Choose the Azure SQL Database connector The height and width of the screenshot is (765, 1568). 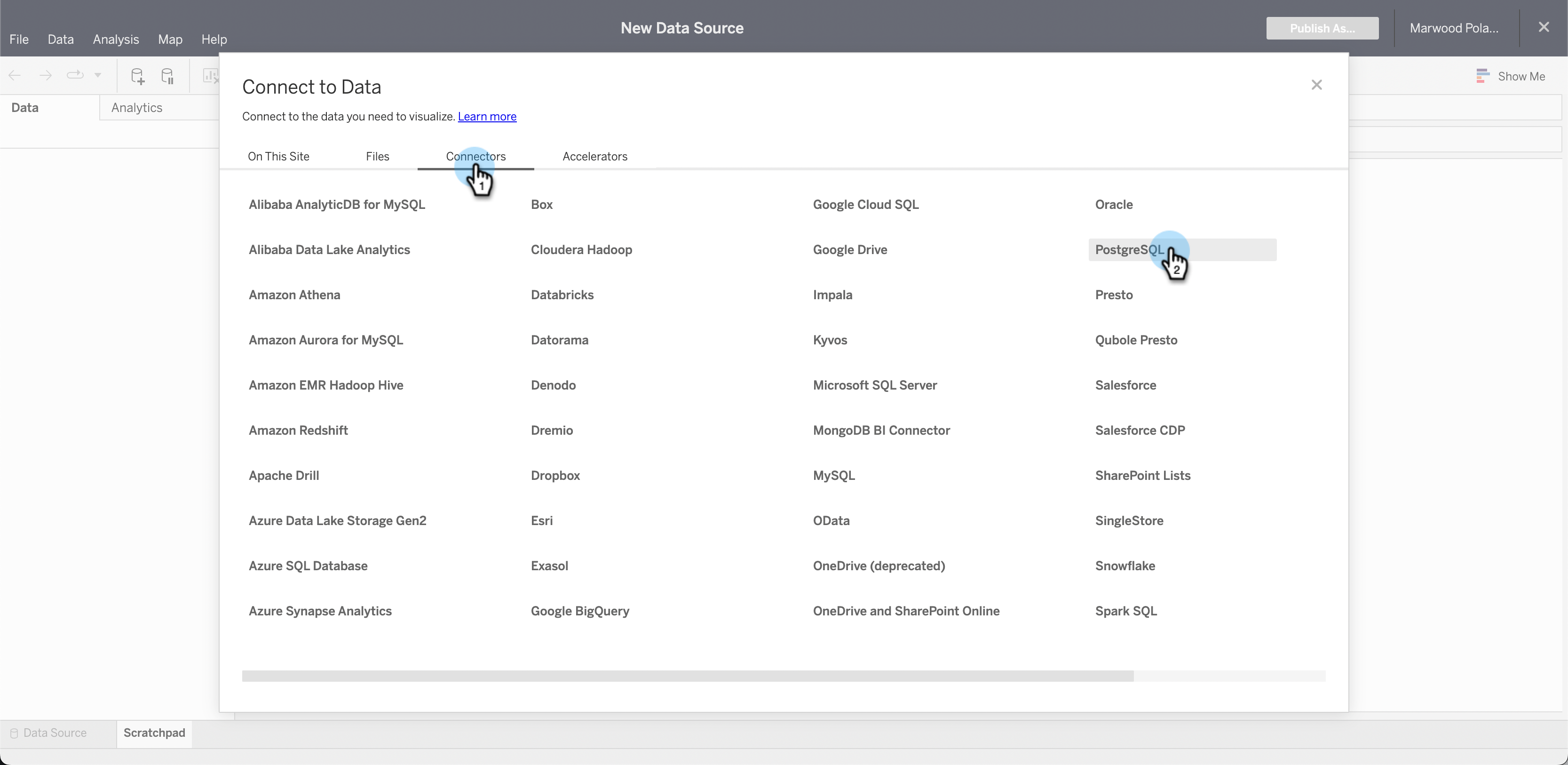tap(308, 566)
